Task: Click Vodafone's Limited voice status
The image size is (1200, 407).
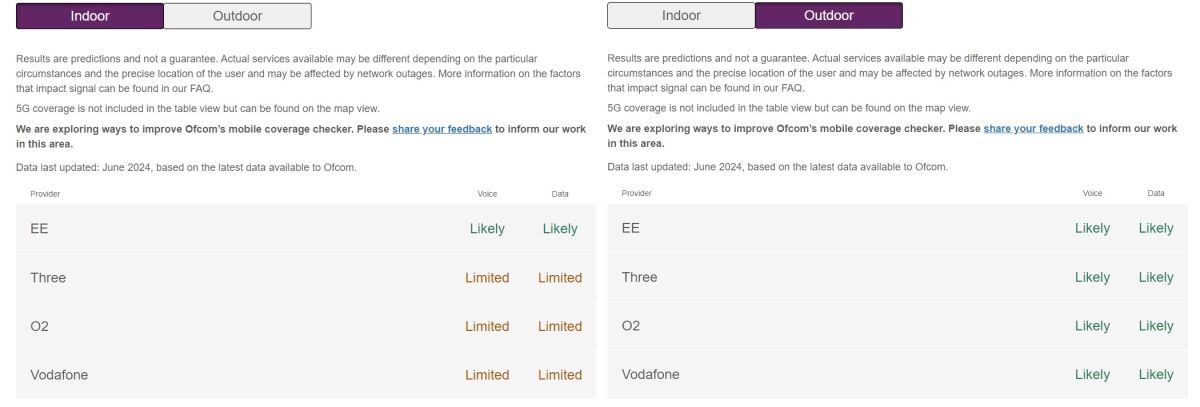Action: click(x=487, y=375)
